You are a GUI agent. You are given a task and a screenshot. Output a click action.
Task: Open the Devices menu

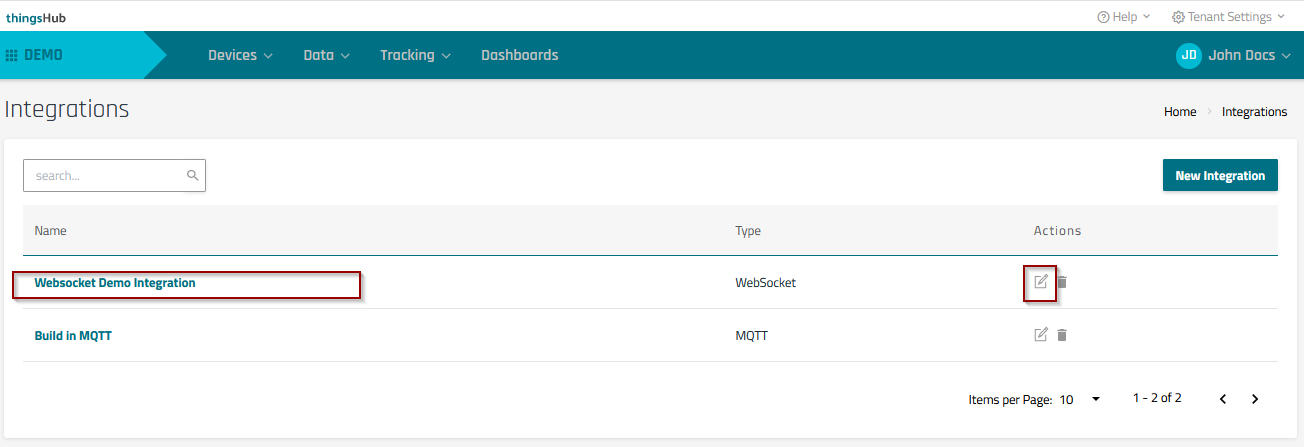240,56
